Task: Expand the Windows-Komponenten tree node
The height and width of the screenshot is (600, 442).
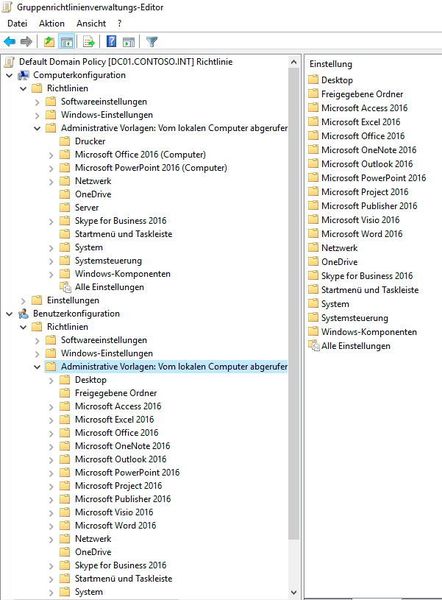Action: (51, 274)
